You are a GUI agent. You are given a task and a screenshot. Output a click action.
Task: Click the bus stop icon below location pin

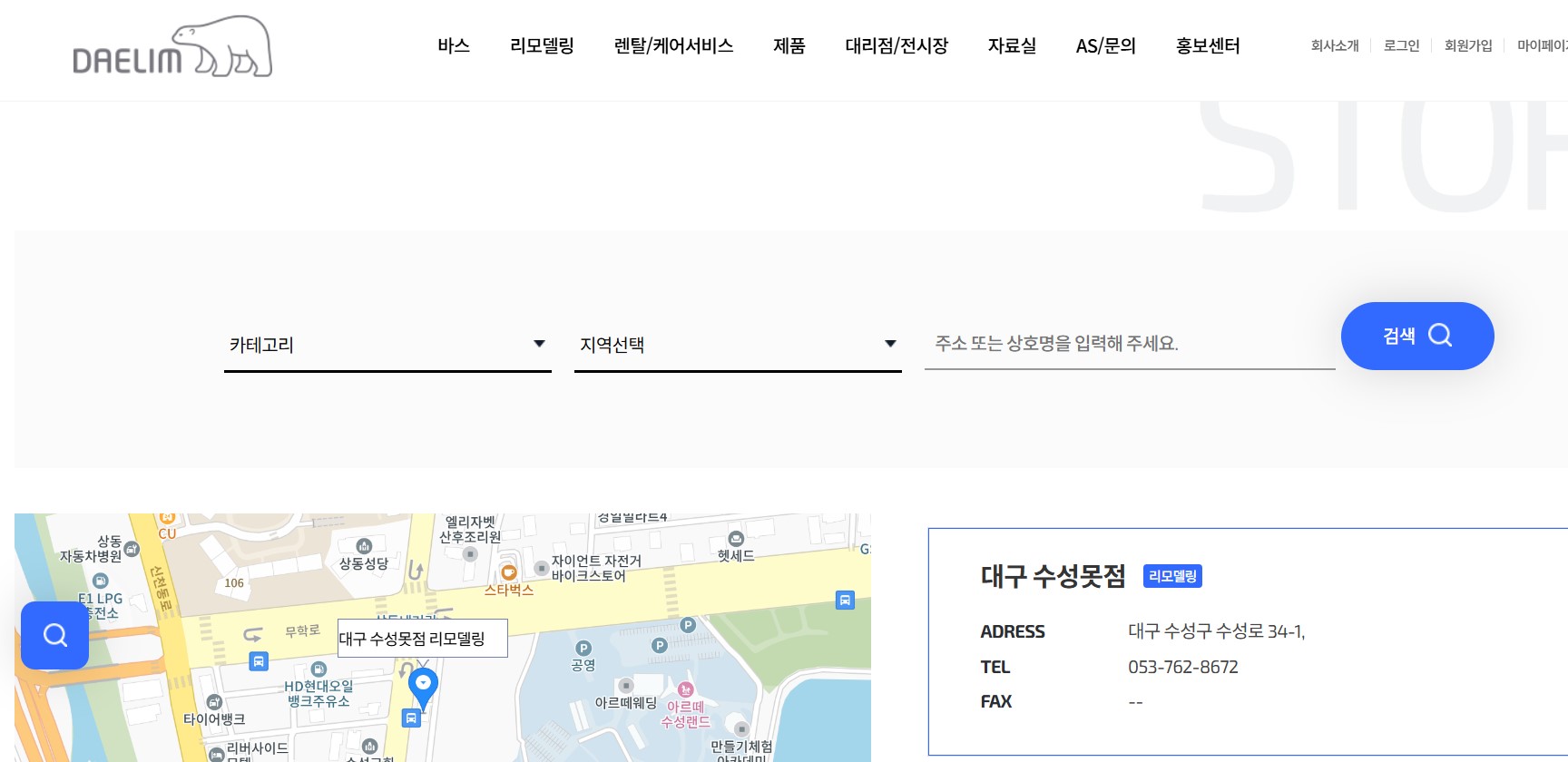tap(411, 718)
